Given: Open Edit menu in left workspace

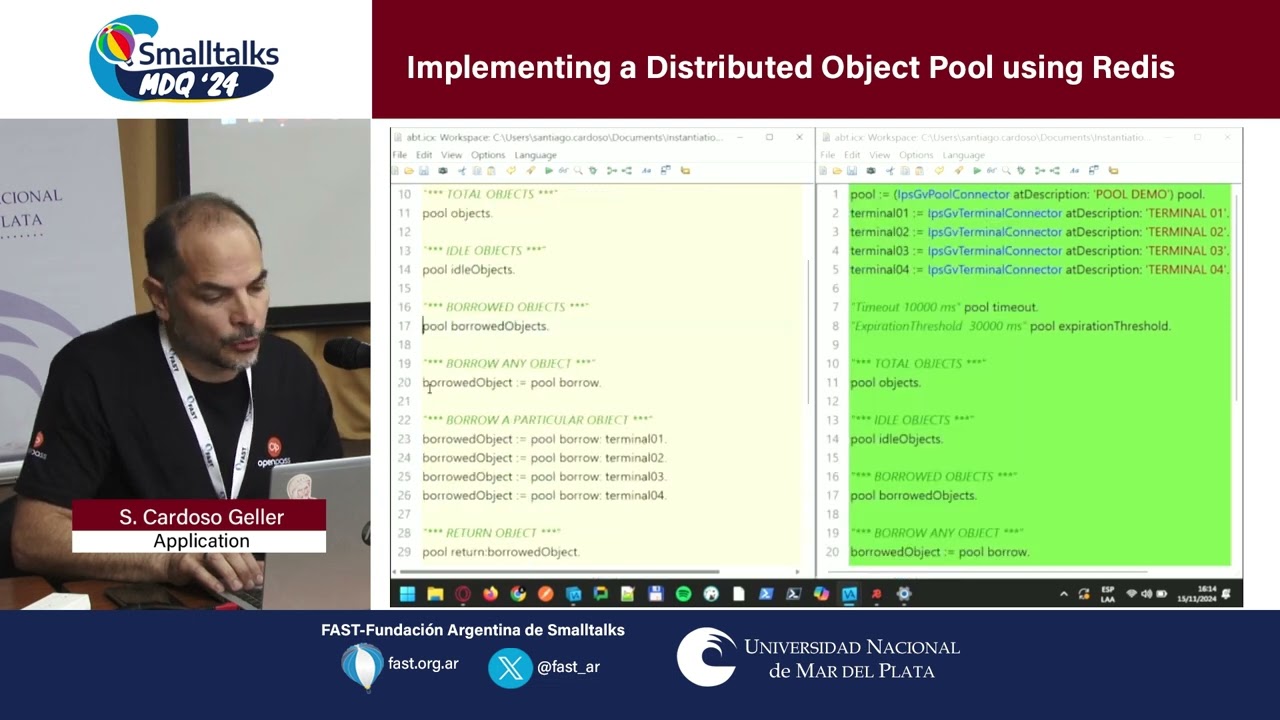Looking at the screenshot, I should pos(424,155).
